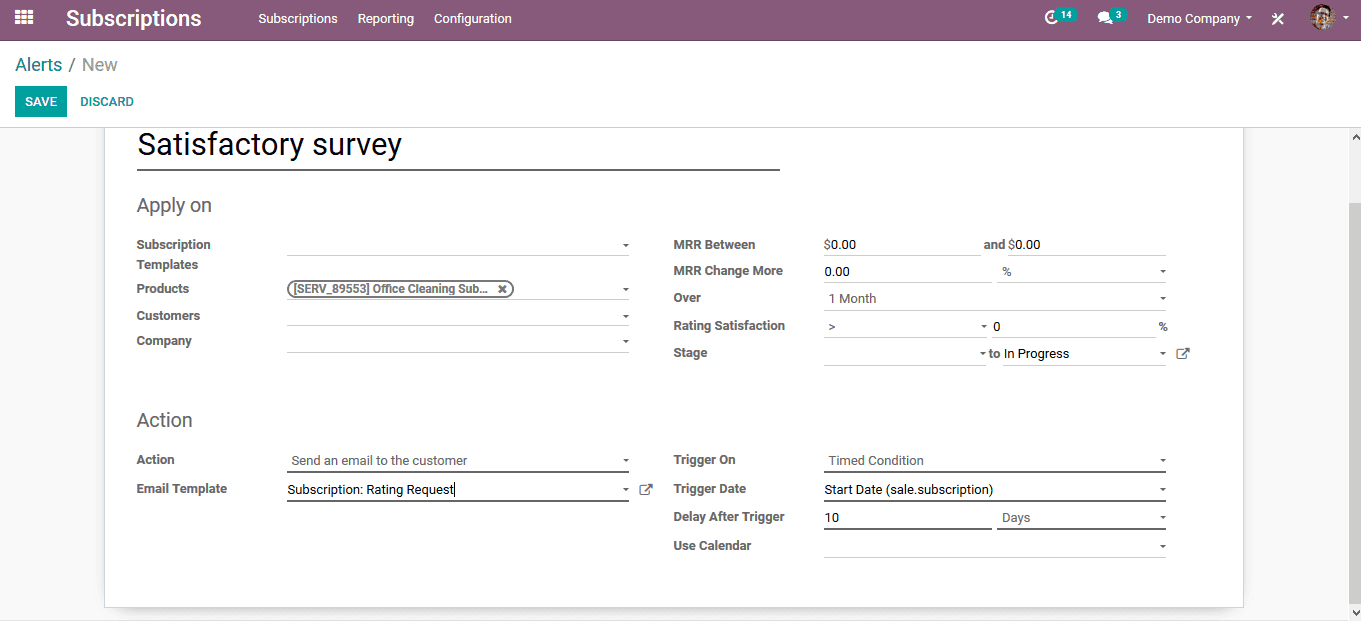Go back to Alerts breadcrumb

(x=38, y=65)
